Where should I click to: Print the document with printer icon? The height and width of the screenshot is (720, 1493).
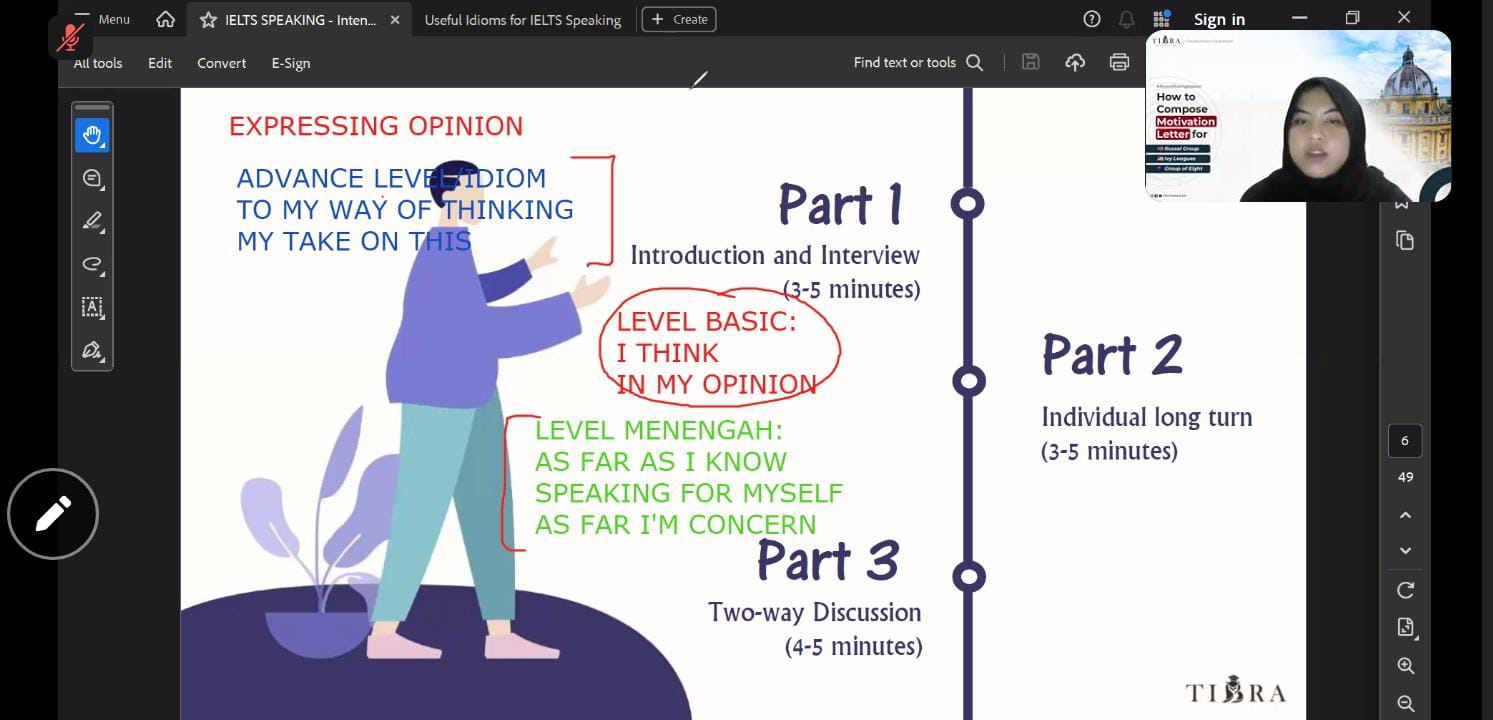[x=1119, y=62]
